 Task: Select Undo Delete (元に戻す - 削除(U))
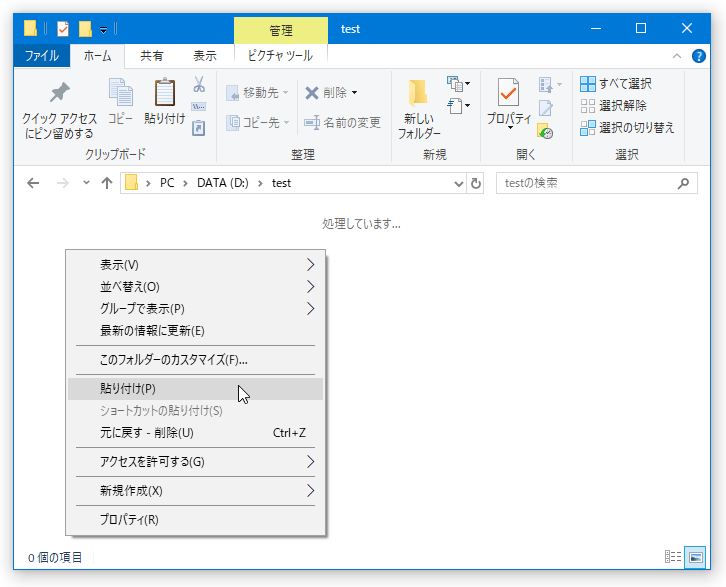coord(195,433)
